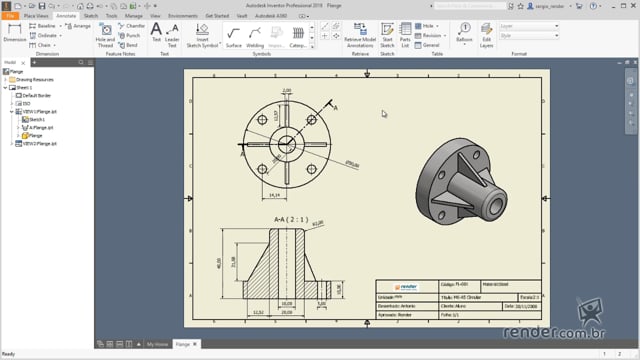Switch to the Manage ribbon tab

click(x=133, y=16)
